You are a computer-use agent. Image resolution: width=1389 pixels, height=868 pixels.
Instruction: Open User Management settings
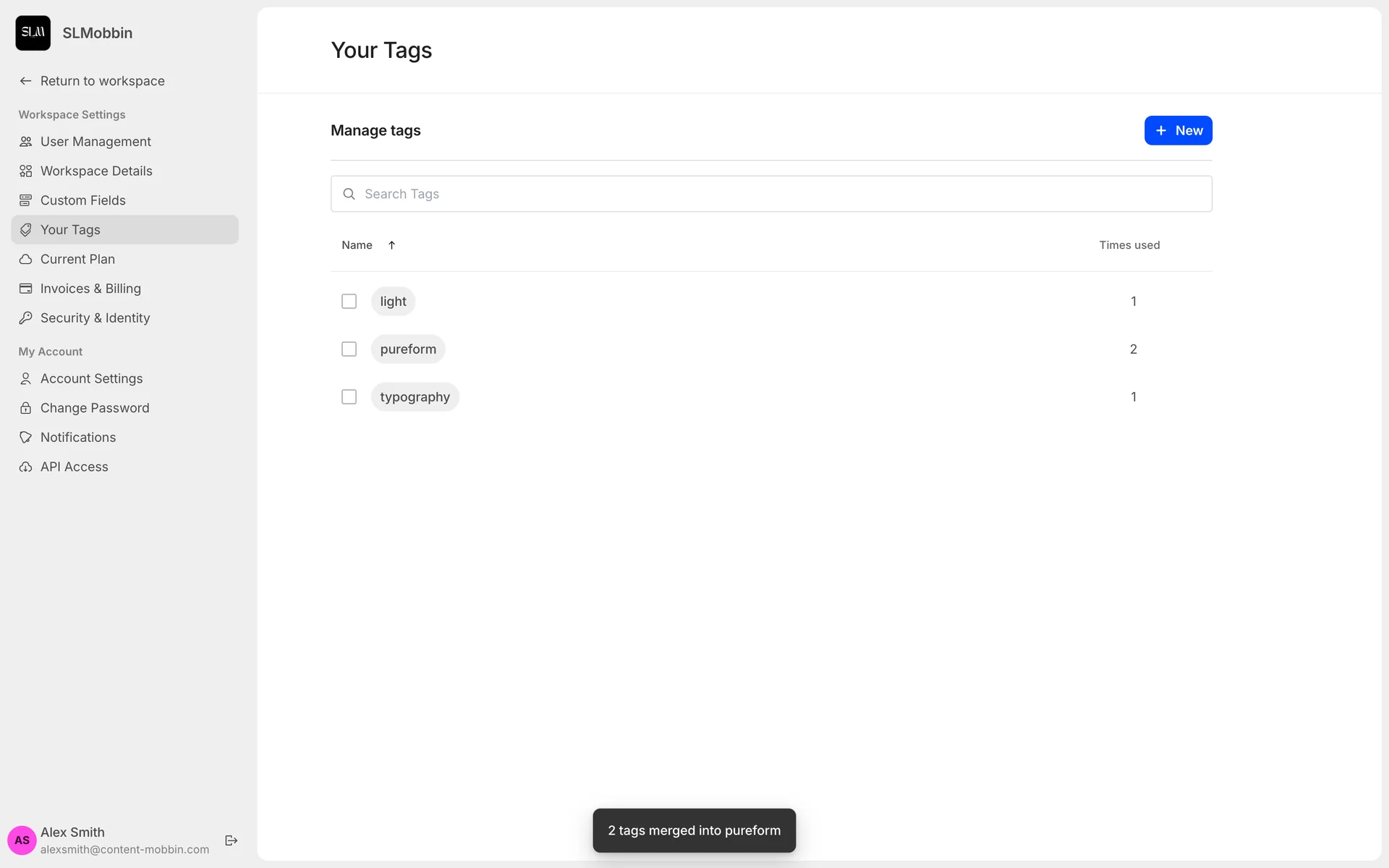[x=95, y=142]
